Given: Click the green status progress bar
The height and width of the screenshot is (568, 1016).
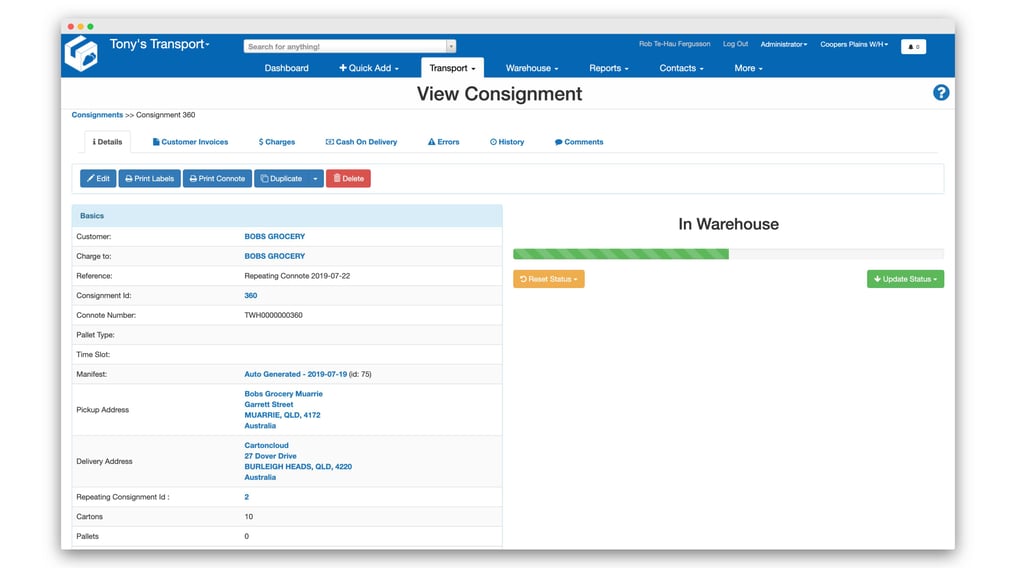Looking at the screenshot, I should pos(620,254).
